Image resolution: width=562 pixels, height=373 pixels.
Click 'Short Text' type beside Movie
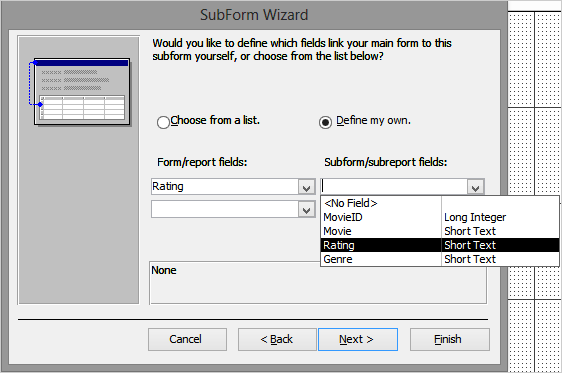470,231
